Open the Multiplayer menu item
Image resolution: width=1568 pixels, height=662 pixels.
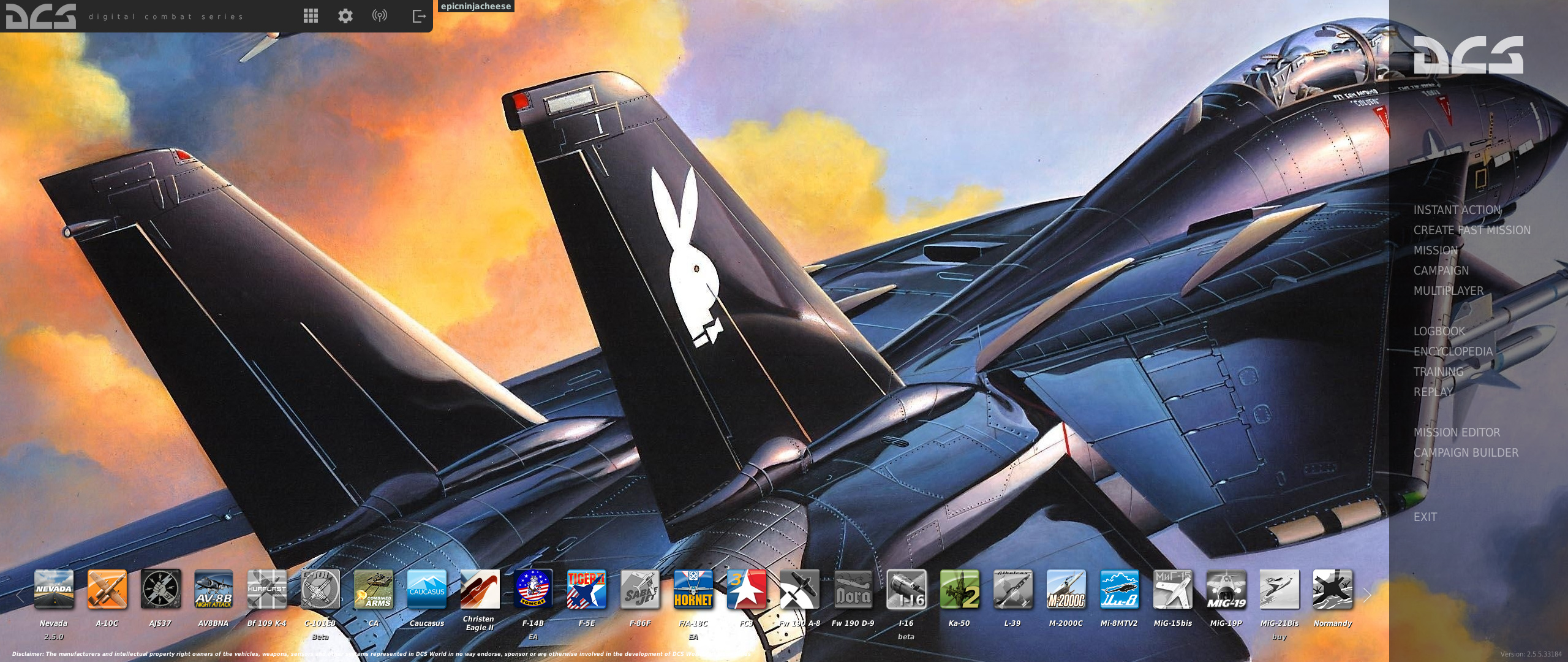1448,291
